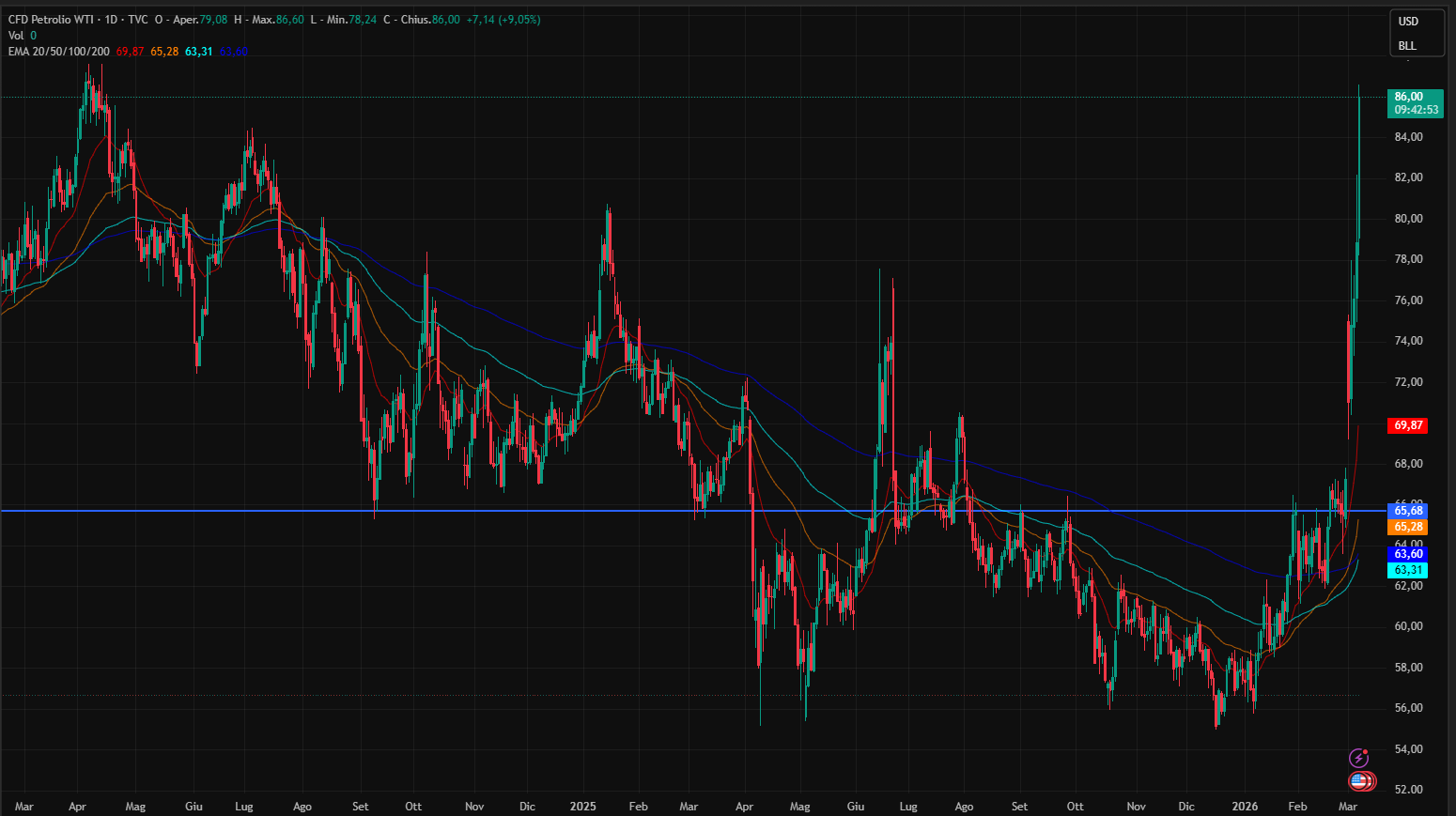Click the 80,00 price axis label

1408,219
